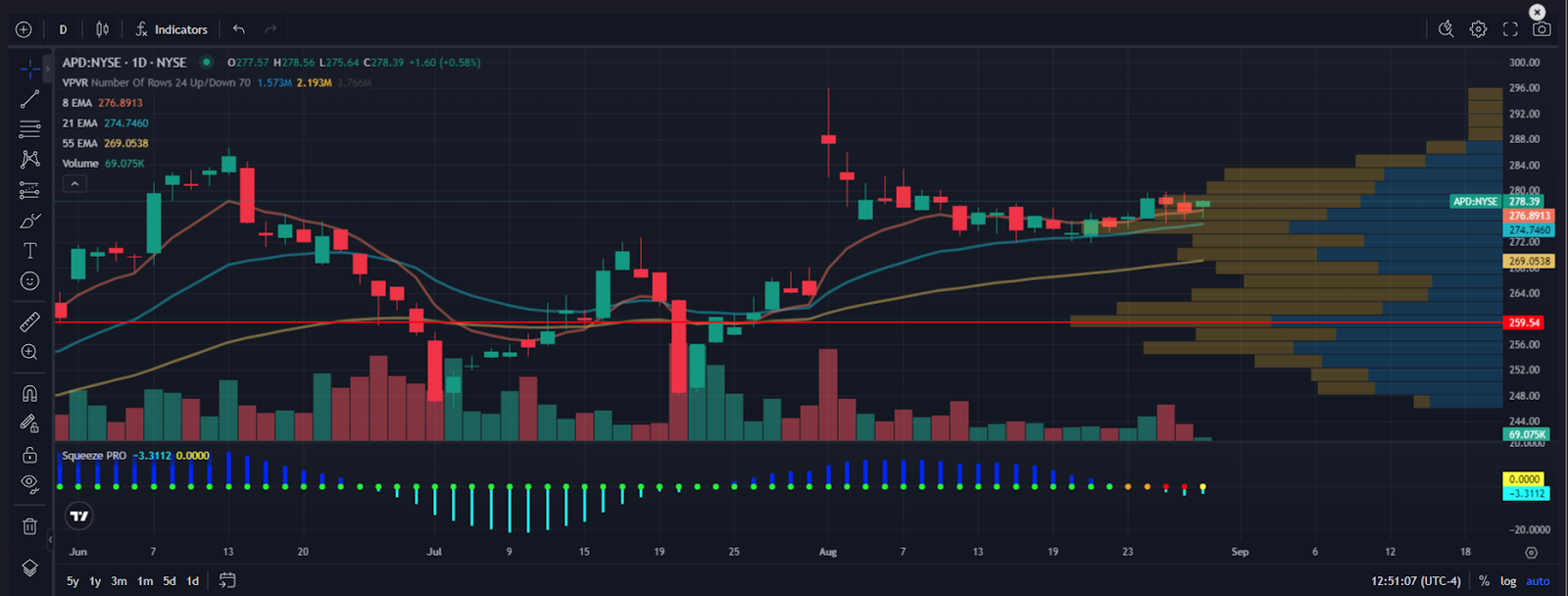Click the -3.3112 Squeeze value label
The height and width of the screenshot is (596, 1568).
pyautogui.click(x=1526, y=493)
